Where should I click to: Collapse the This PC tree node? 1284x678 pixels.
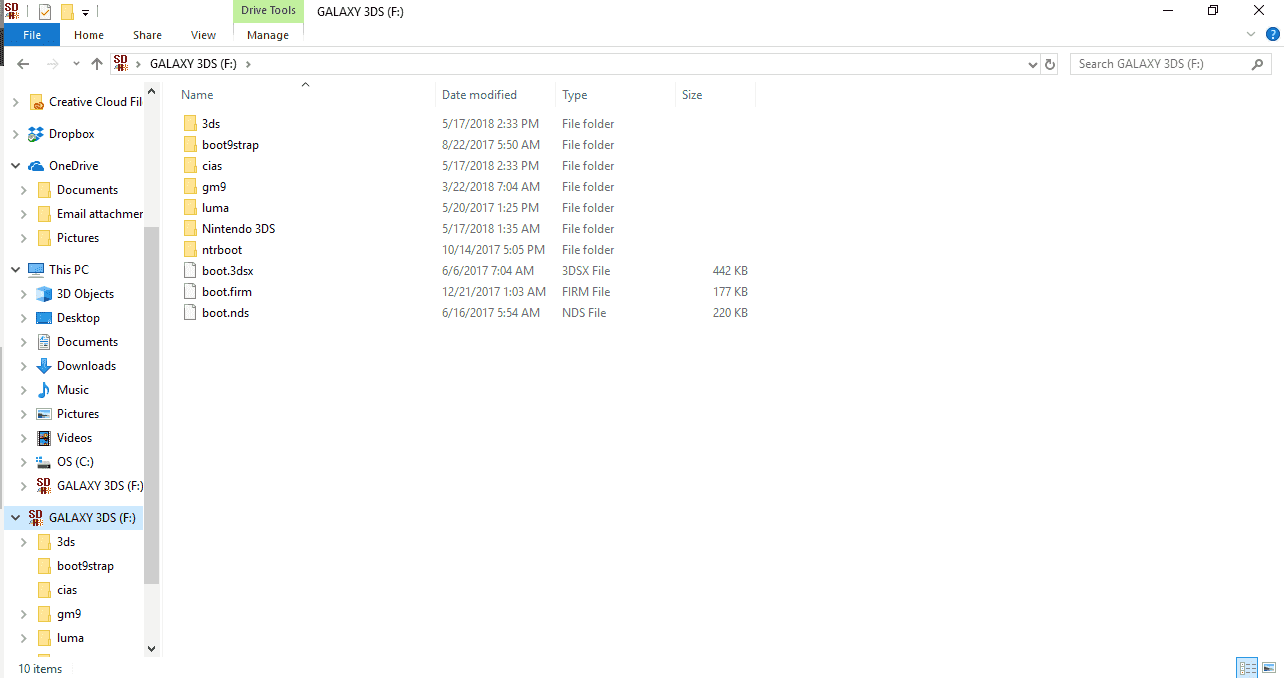point(15,270)
